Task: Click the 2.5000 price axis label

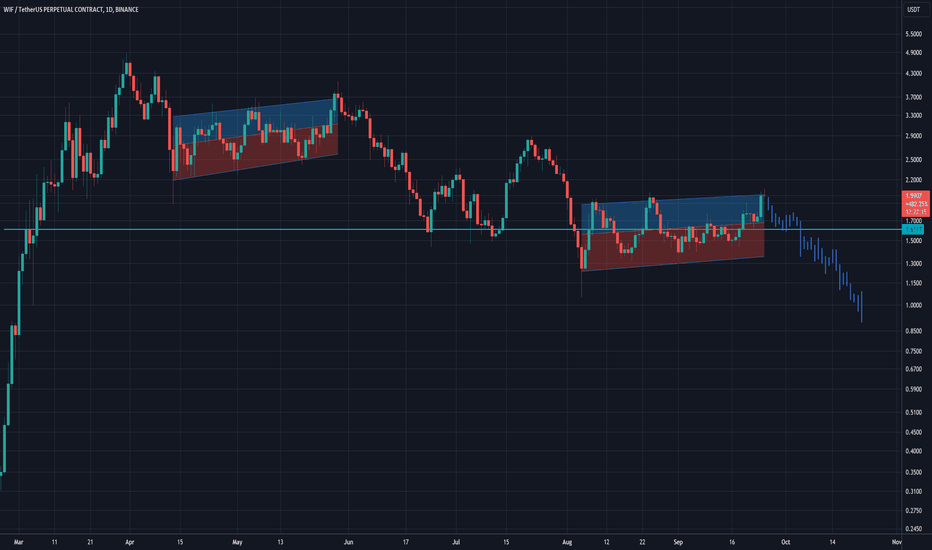Action: pos(913,160)
